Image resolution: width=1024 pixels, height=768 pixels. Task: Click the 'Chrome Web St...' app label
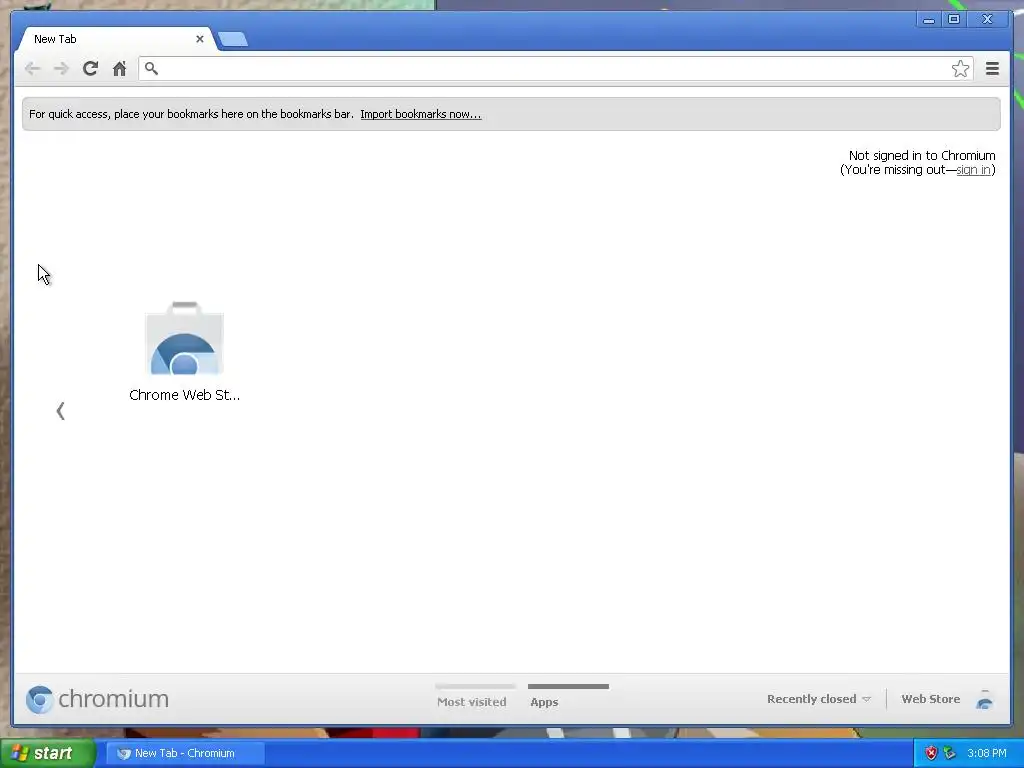[184, 395]
